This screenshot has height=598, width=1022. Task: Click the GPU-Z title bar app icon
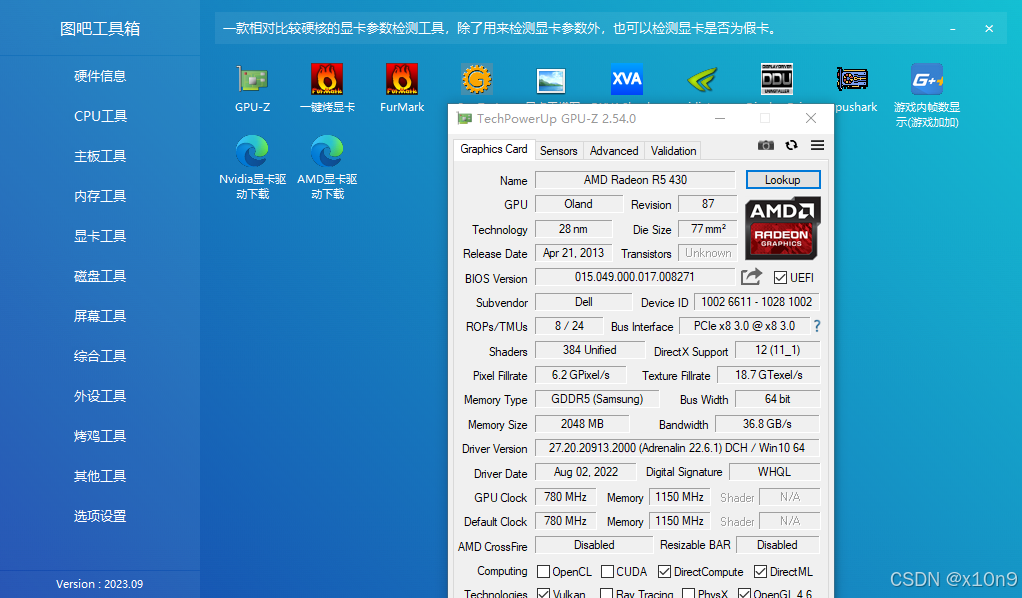[x=464, y=118]
